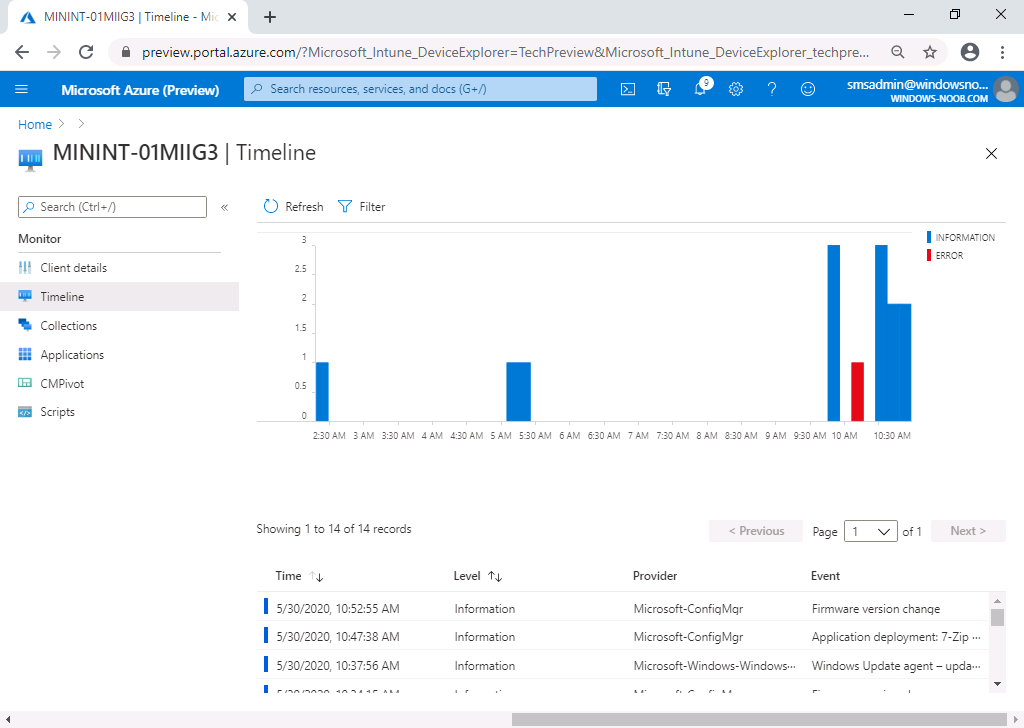The width and height of the screenshot is (1024, 728).
Task: Click the browser address bar URL
Action: pos(505,52)
